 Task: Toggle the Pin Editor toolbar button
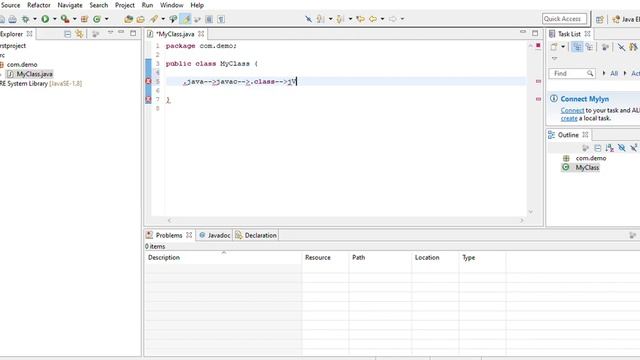[x=308, y=19]
